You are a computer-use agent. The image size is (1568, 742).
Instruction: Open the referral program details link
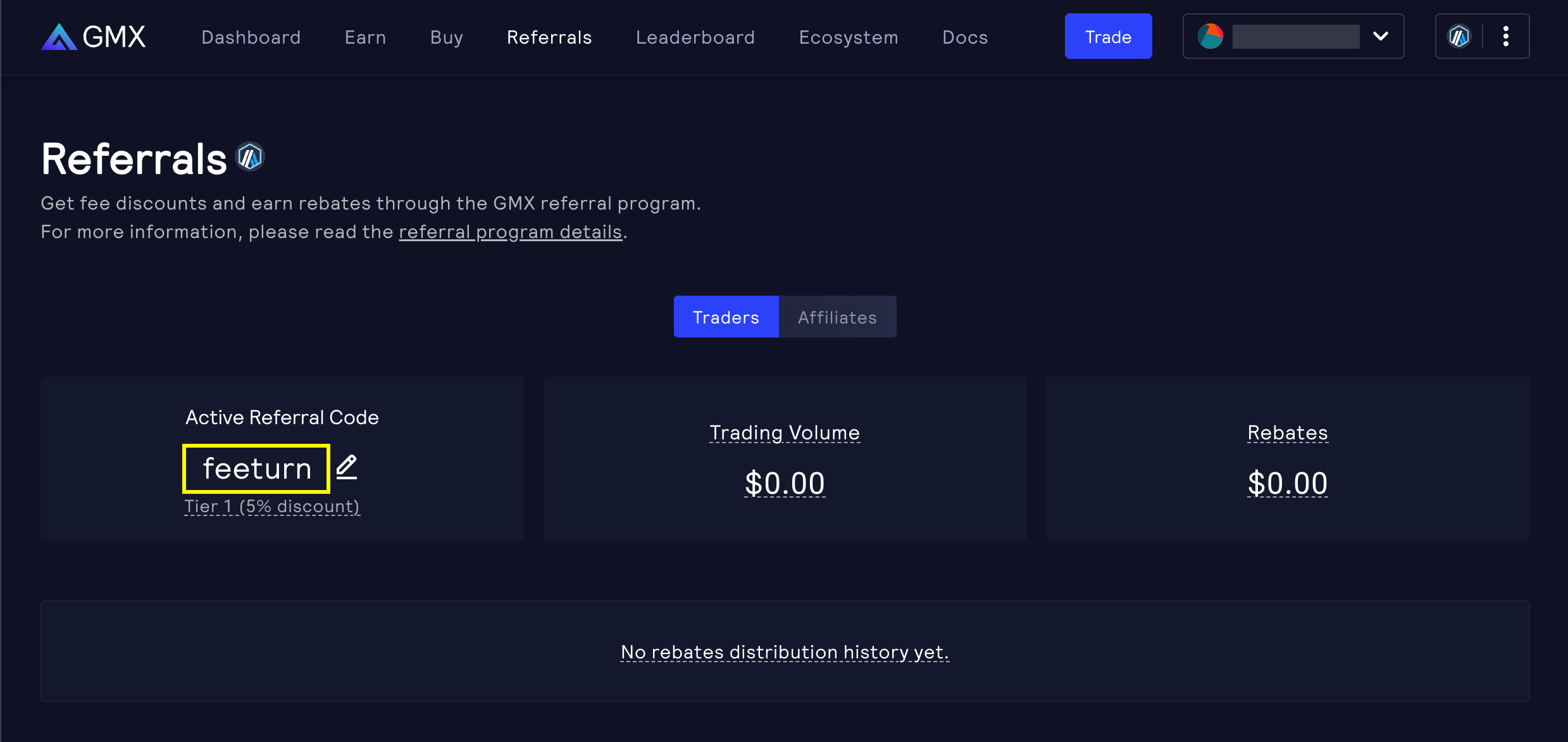(510, 232)
